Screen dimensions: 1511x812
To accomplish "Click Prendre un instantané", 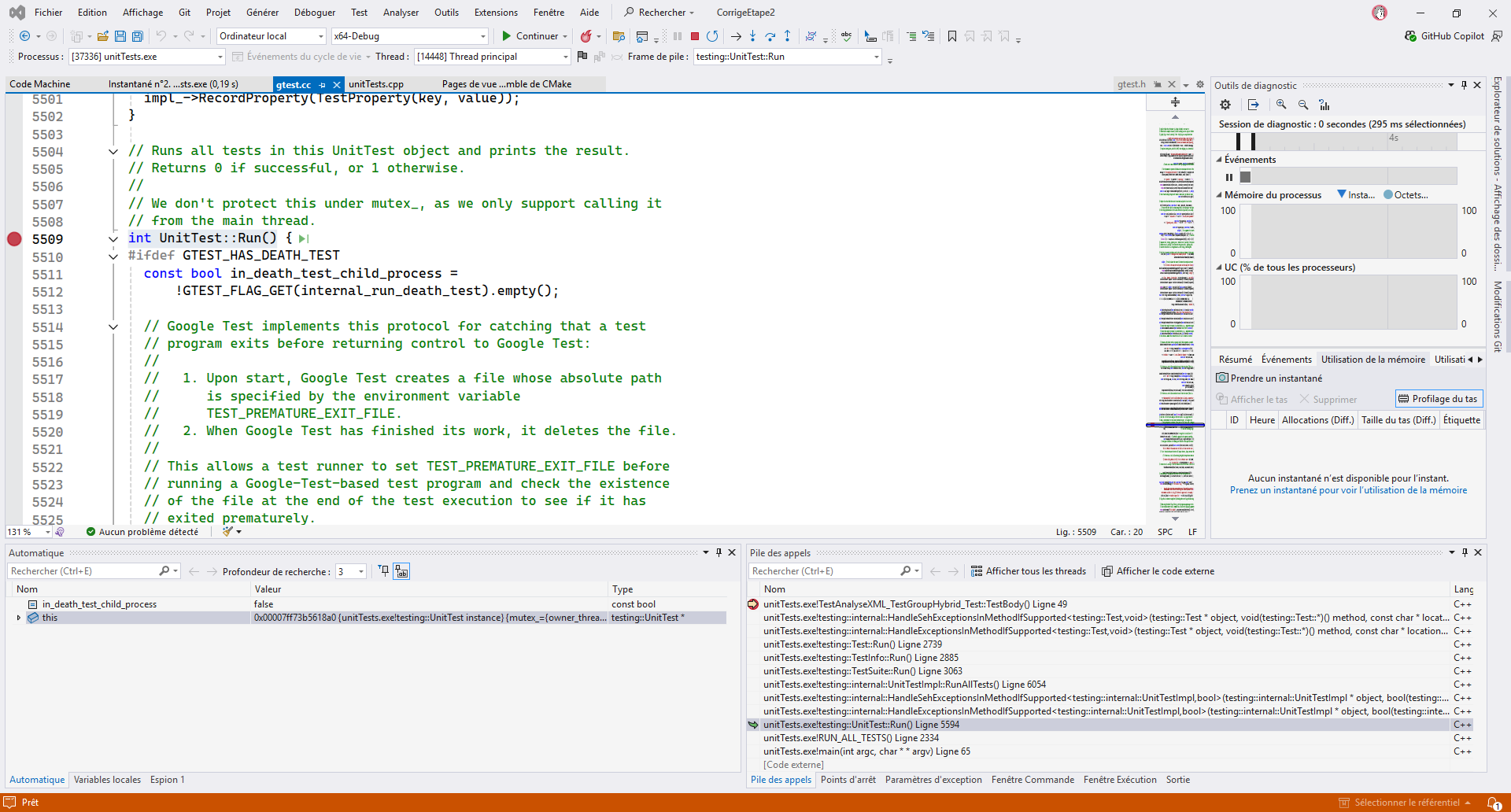I will pyautogui.click(x=1269, y=378).
